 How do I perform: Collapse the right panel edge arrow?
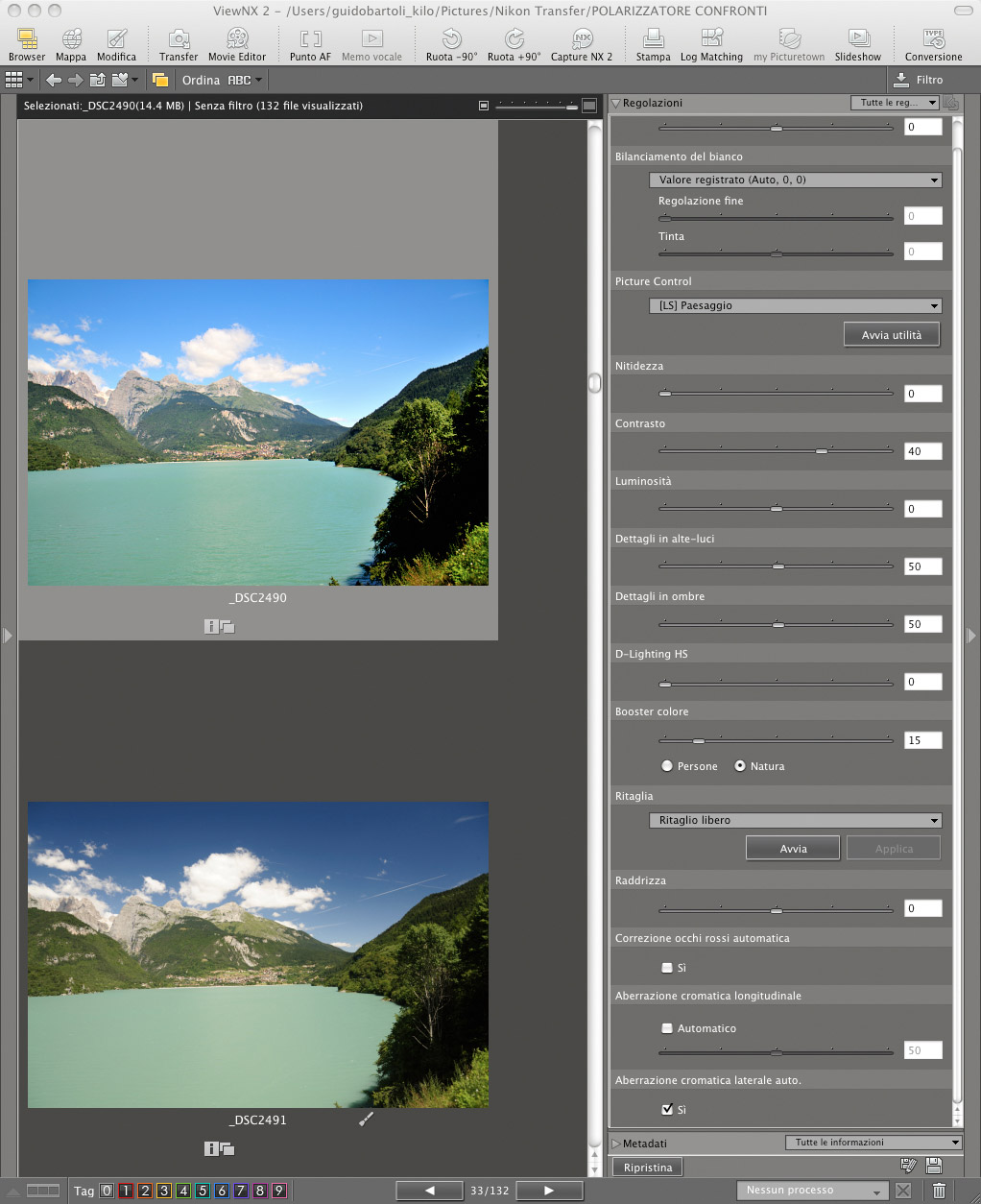[x=971, y=635]
